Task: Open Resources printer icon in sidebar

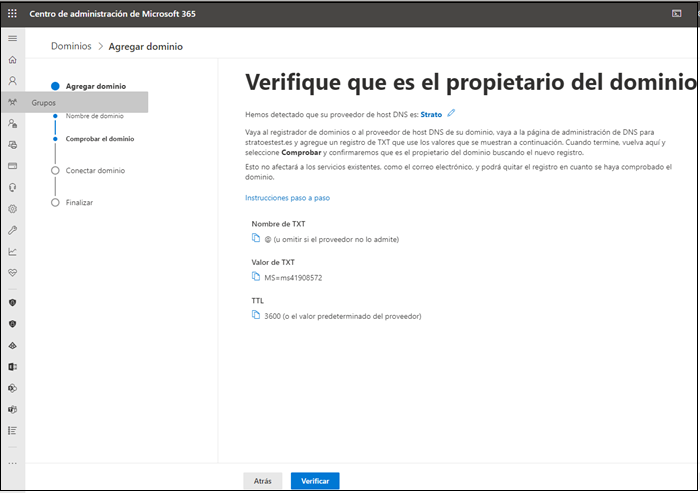Action: (x=12, y=145)
